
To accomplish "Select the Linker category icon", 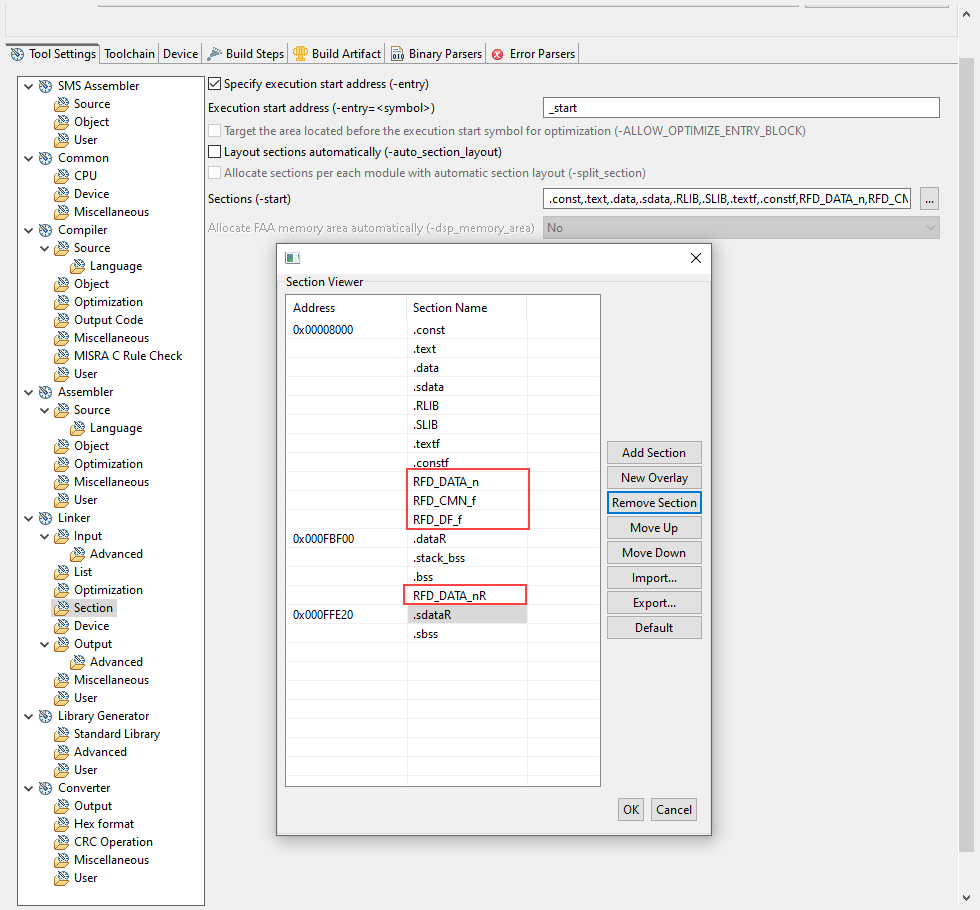I will [x=46, y=518].
